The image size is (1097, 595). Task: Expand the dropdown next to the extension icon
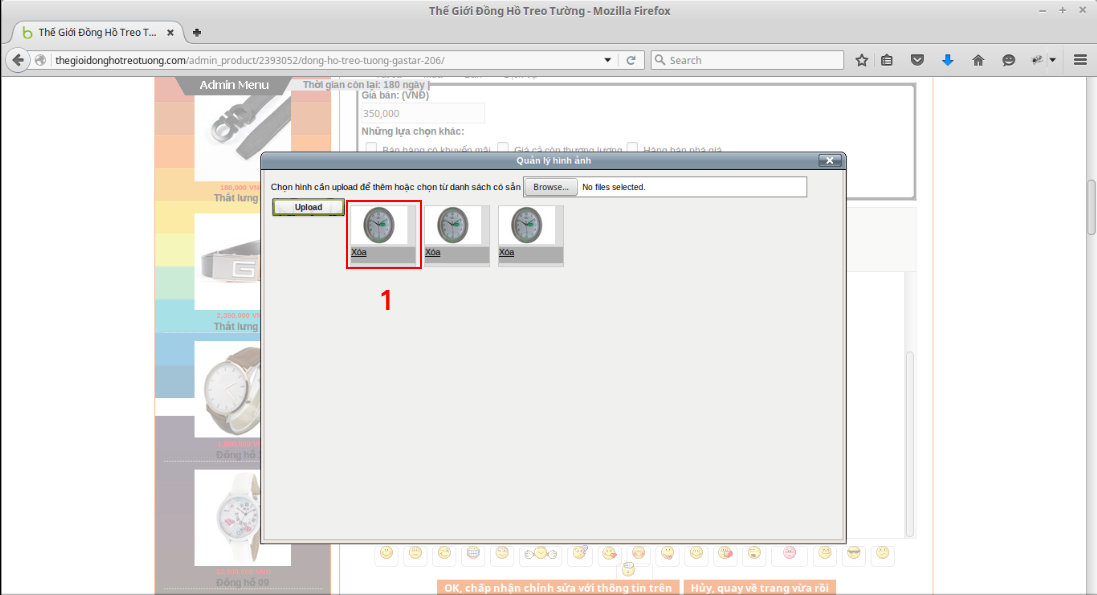coord(1052,60)
